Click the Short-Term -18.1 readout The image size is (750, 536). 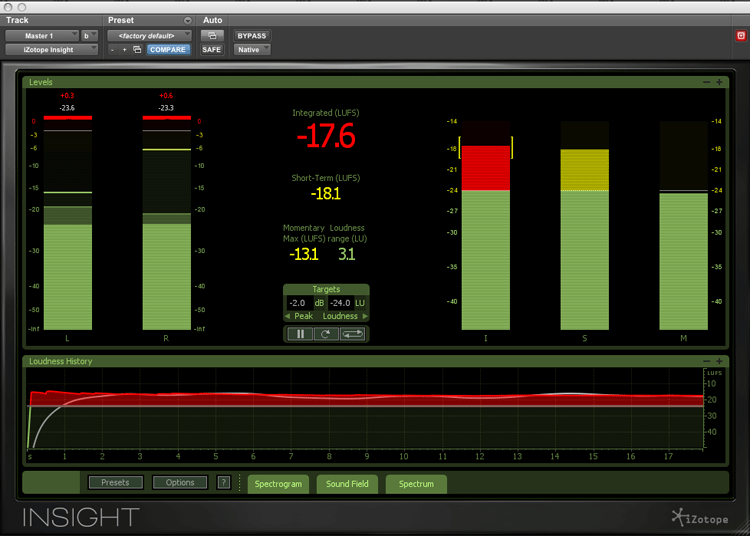click(x=326, y=194)
